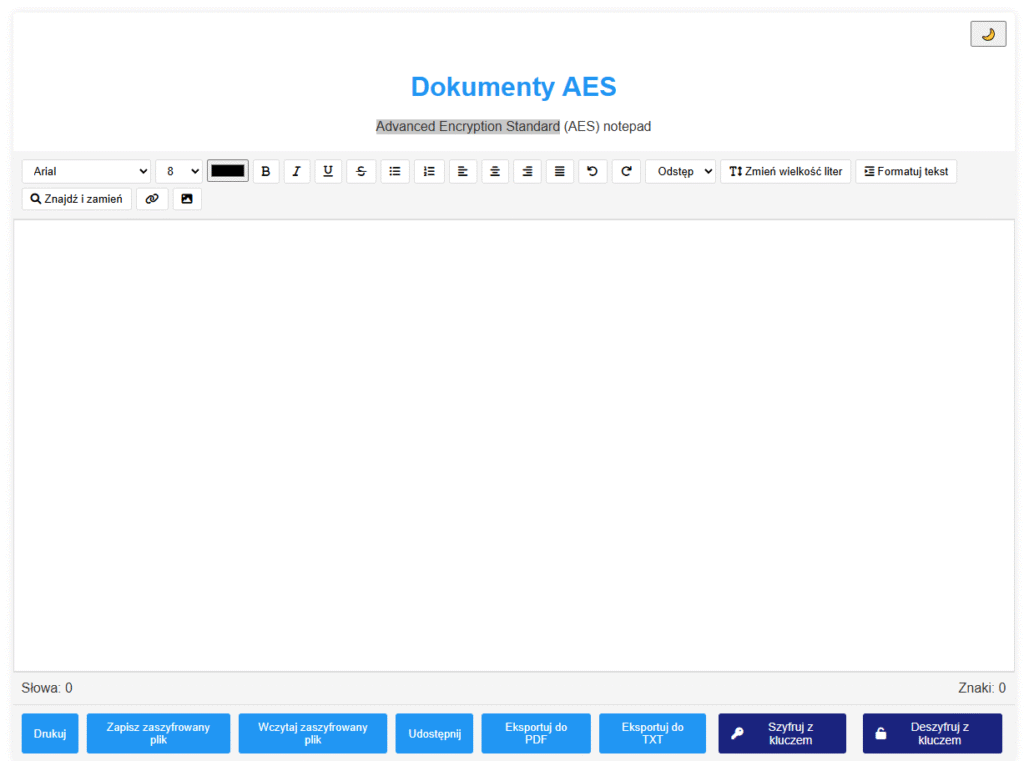Insert a hyperlink using the link icon
1024x761 pixels.
tap(152, 199)
